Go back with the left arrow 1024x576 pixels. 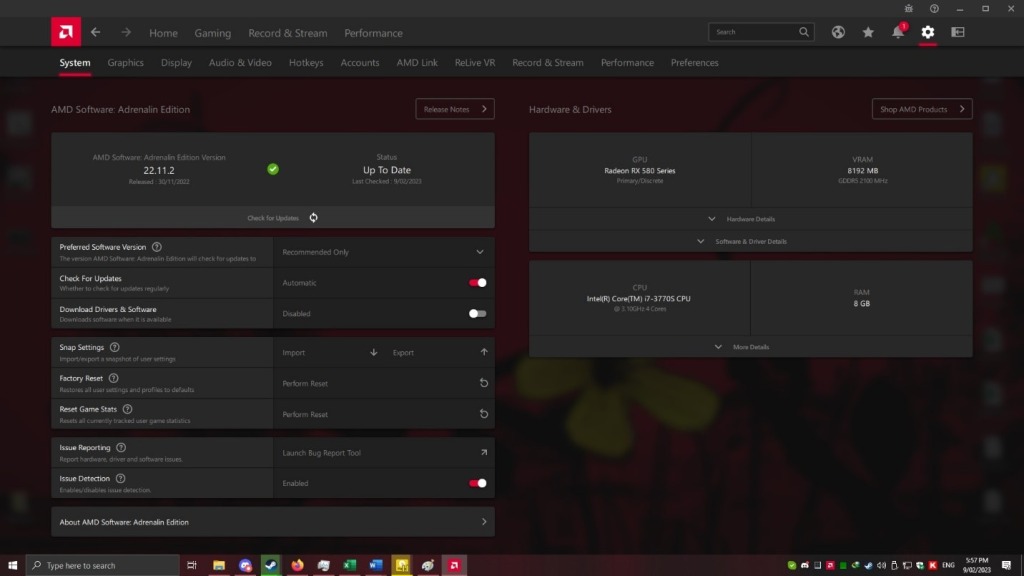tap(95, 32)
